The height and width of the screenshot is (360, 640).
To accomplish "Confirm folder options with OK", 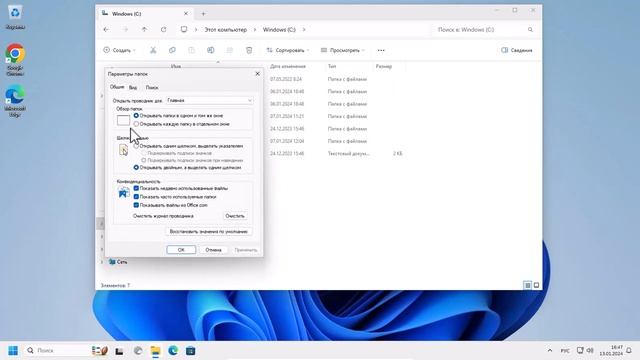I will (x=181, y=250).
